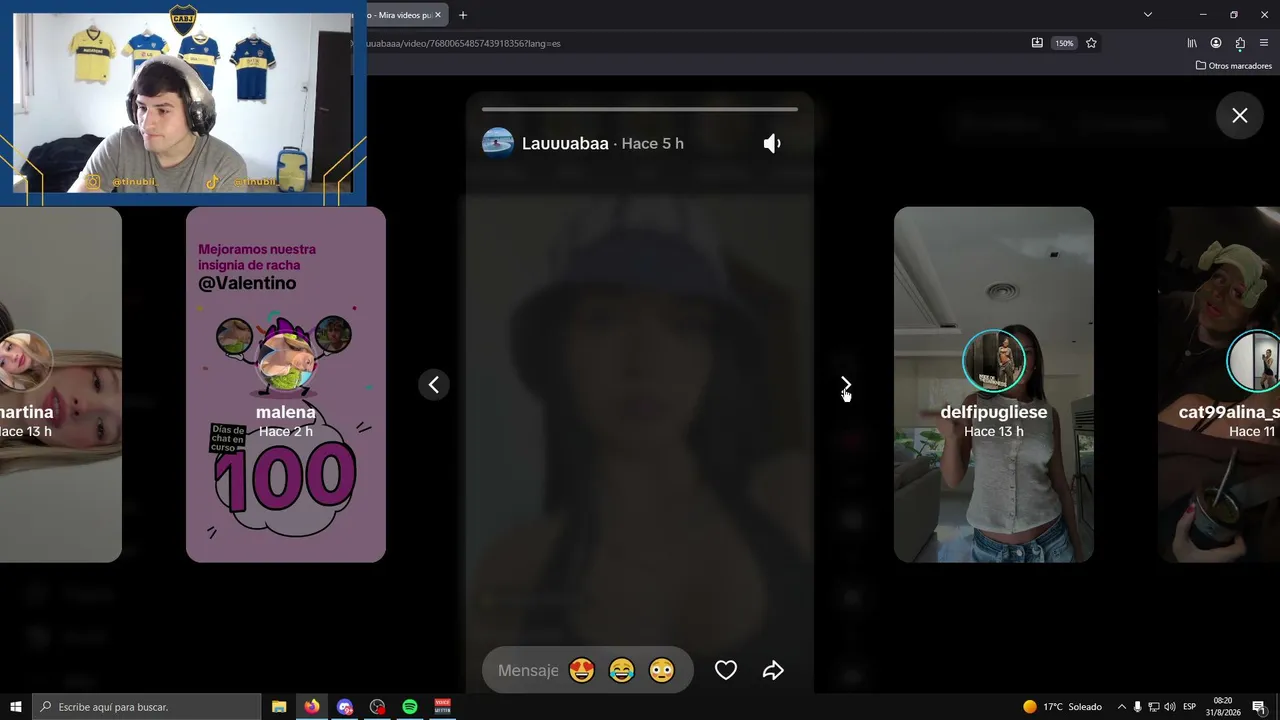This screenshot has width=1280, height=720.
Task: Open Discord from the taskbar
Action: click(345, 707)
